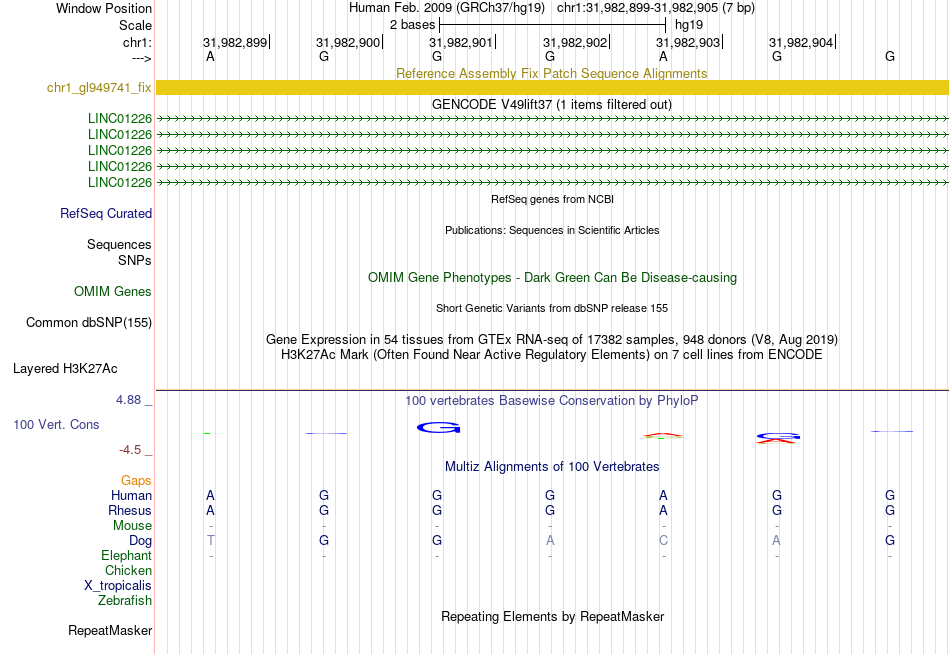
Task: Click the hg19 label beside the scale bar
Action: point(689,25)
